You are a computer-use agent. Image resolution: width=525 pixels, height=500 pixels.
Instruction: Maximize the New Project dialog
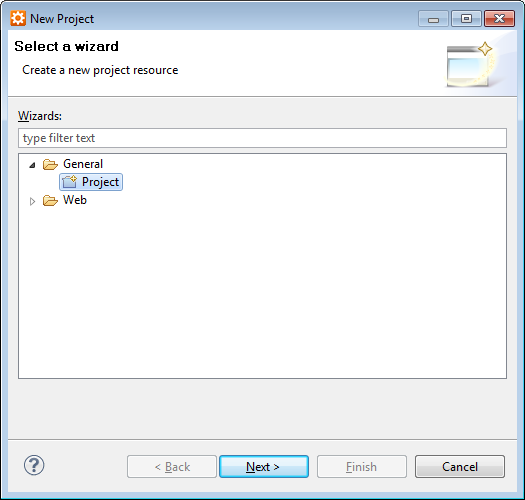[x=466, y=18]
